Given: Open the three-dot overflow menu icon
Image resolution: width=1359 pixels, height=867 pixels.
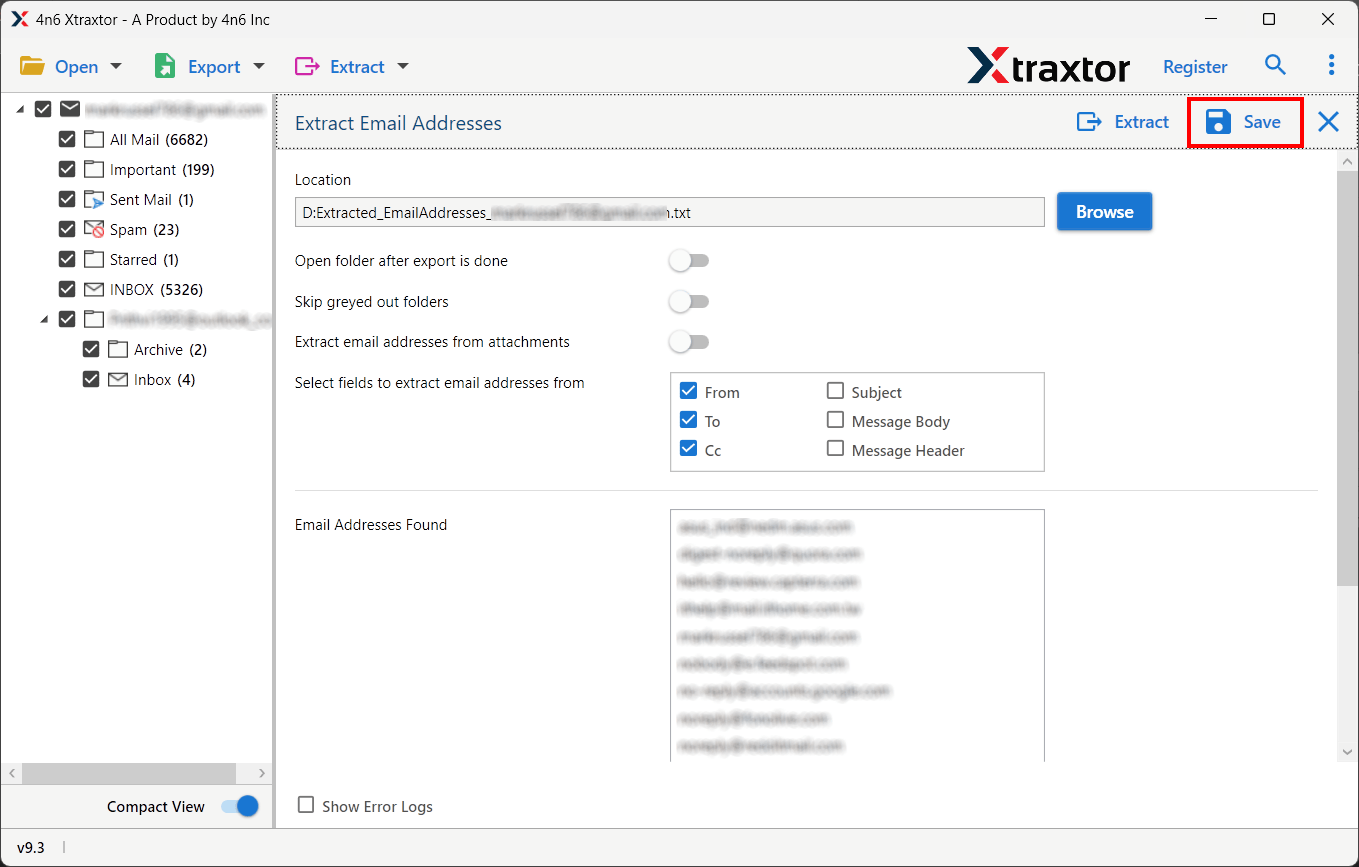Looking at the screenshot, I should tap(1331, 64).
